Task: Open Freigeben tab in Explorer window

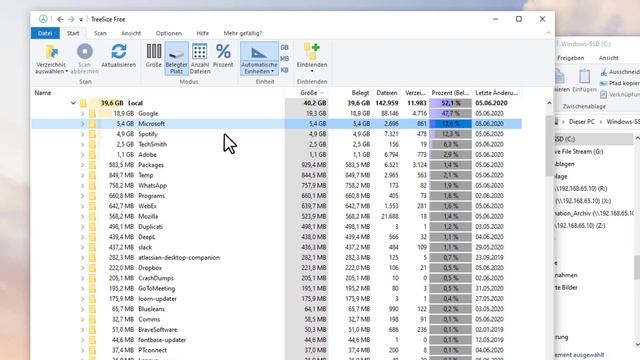Action: 571,58
